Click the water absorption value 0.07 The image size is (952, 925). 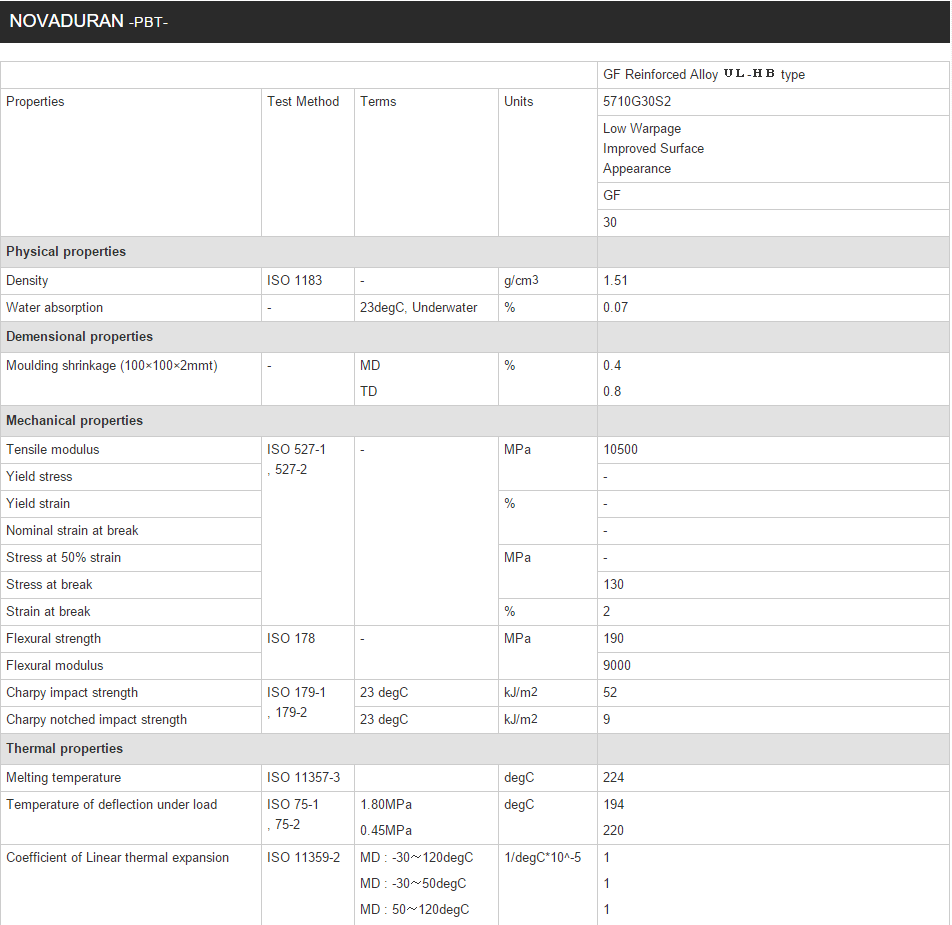point(615,308)
